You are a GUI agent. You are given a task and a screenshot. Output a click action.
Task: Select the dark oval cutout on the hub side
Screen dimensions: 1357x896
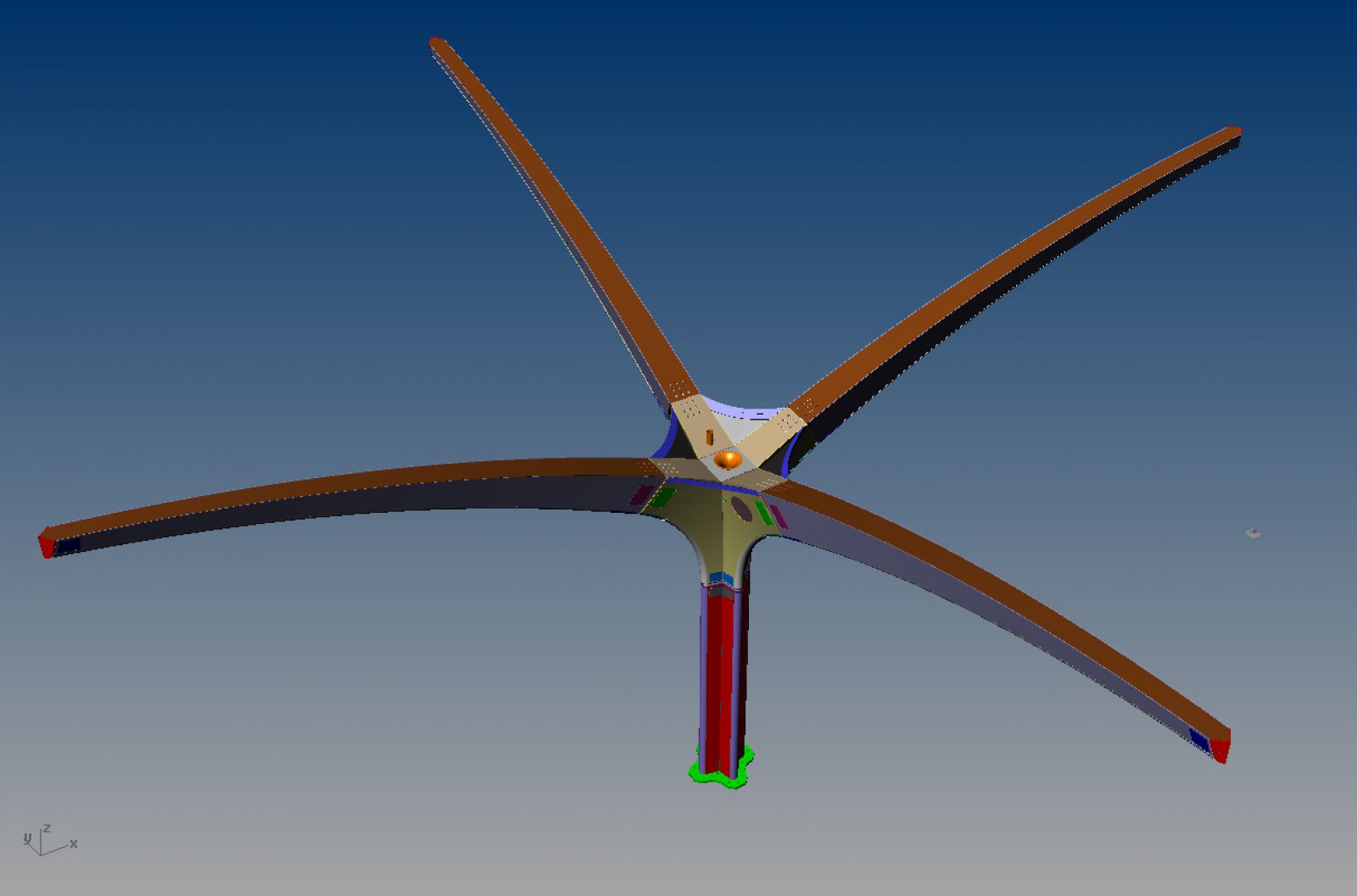[x=740, y=509]
